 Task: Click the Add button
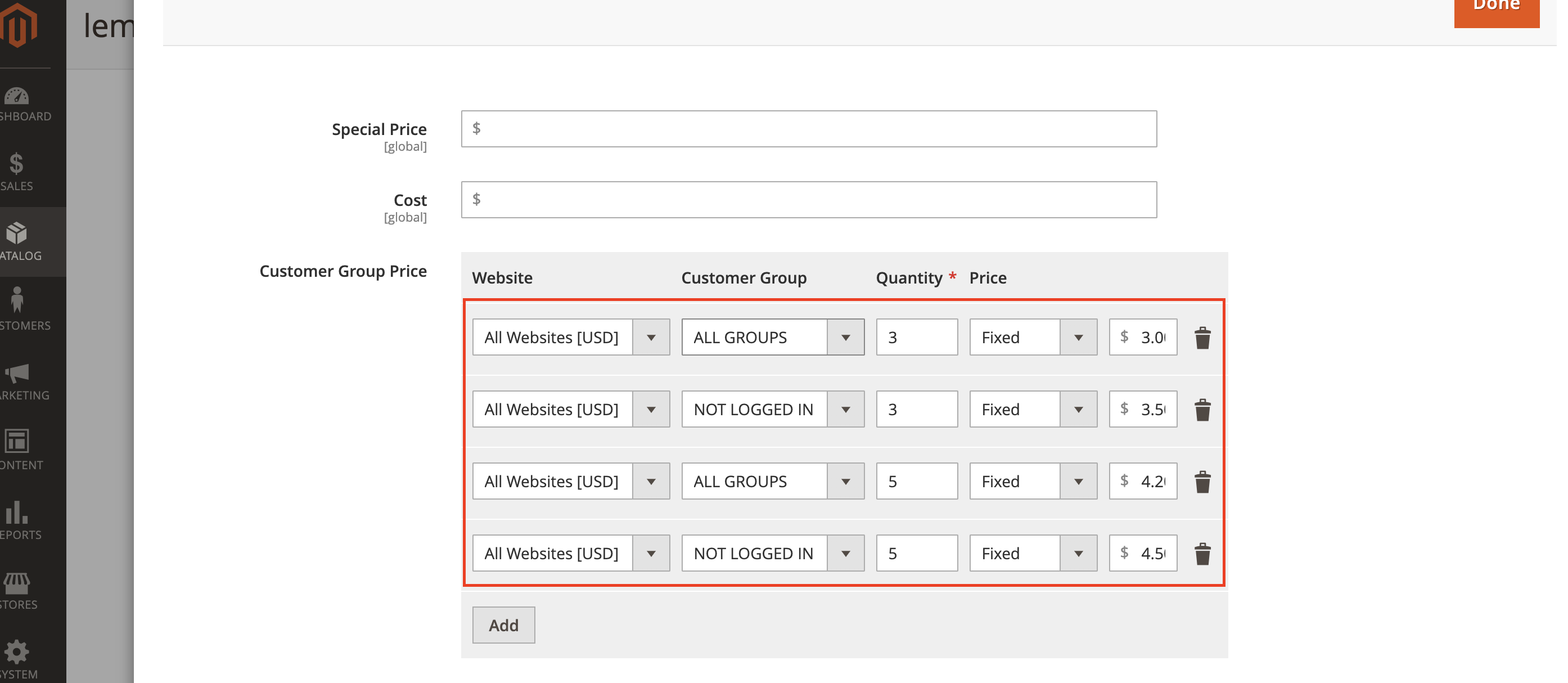[x=503, y=625]
